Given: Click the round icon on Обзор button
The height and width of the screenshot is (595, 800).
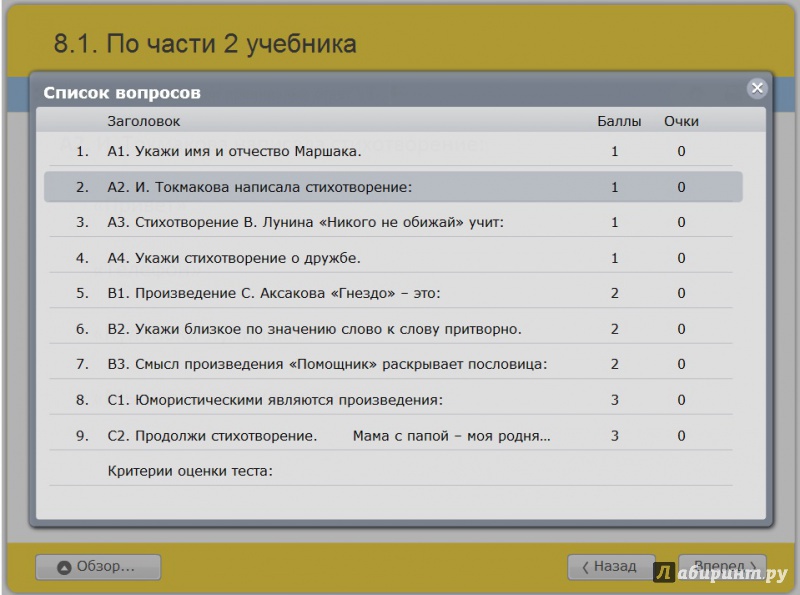Looking at the screenshot, I should coord(64,567).
